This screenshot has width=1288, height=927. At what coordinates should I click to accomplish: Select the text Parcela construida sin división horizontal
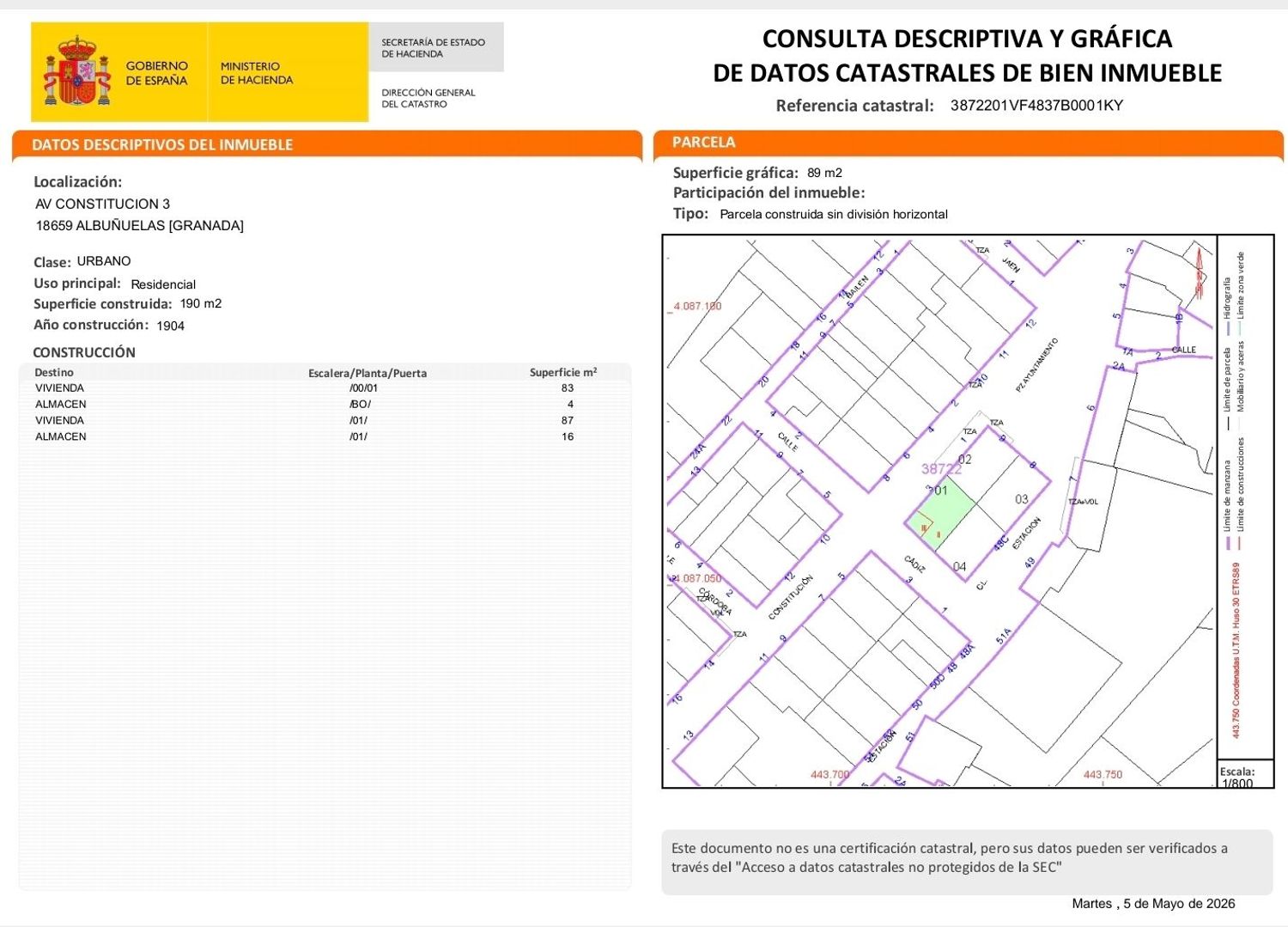(x=834, y=215)
